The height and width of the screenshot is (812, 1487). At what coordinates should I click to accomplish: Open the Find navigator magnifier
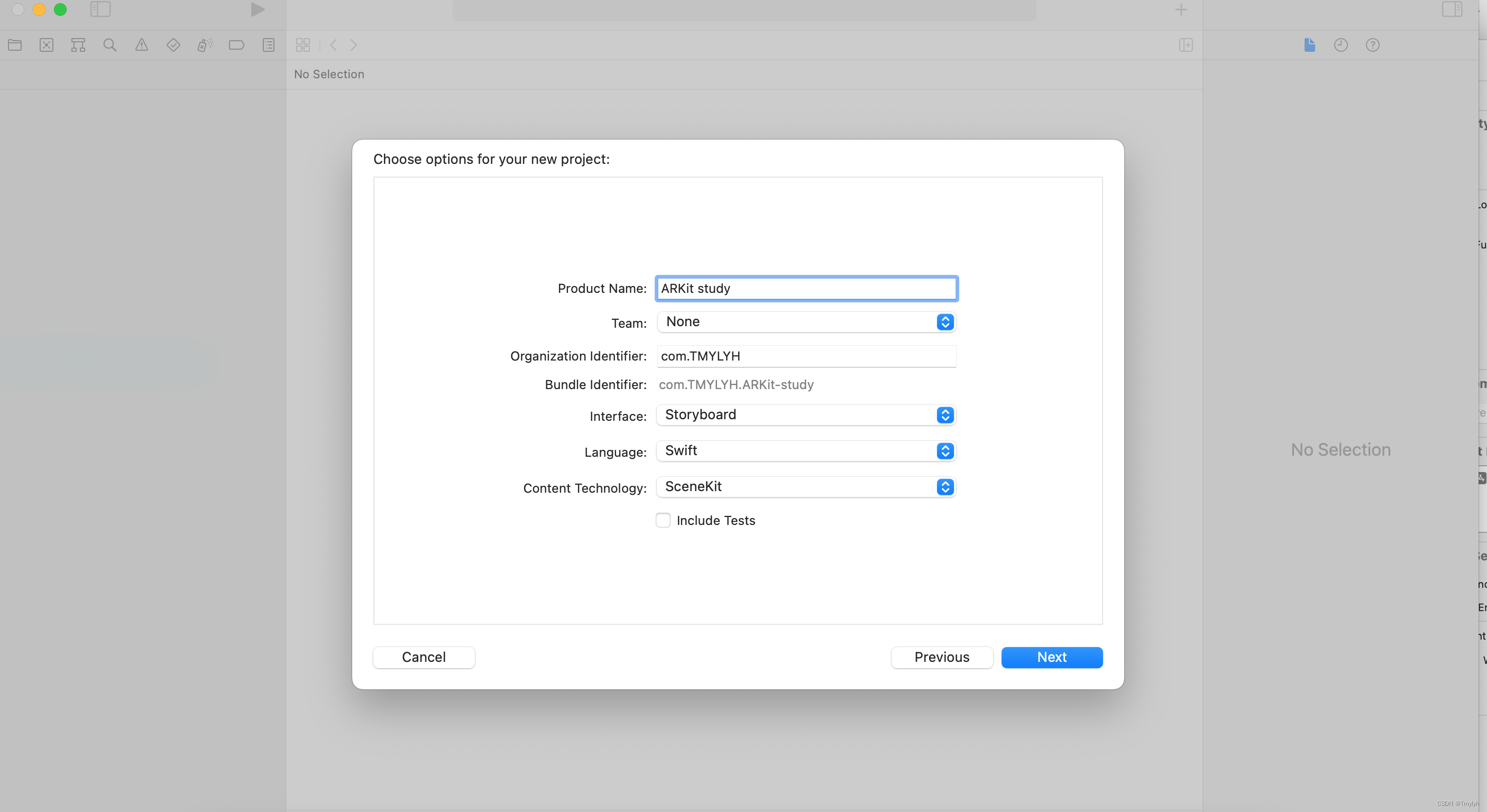coord(109,45)
